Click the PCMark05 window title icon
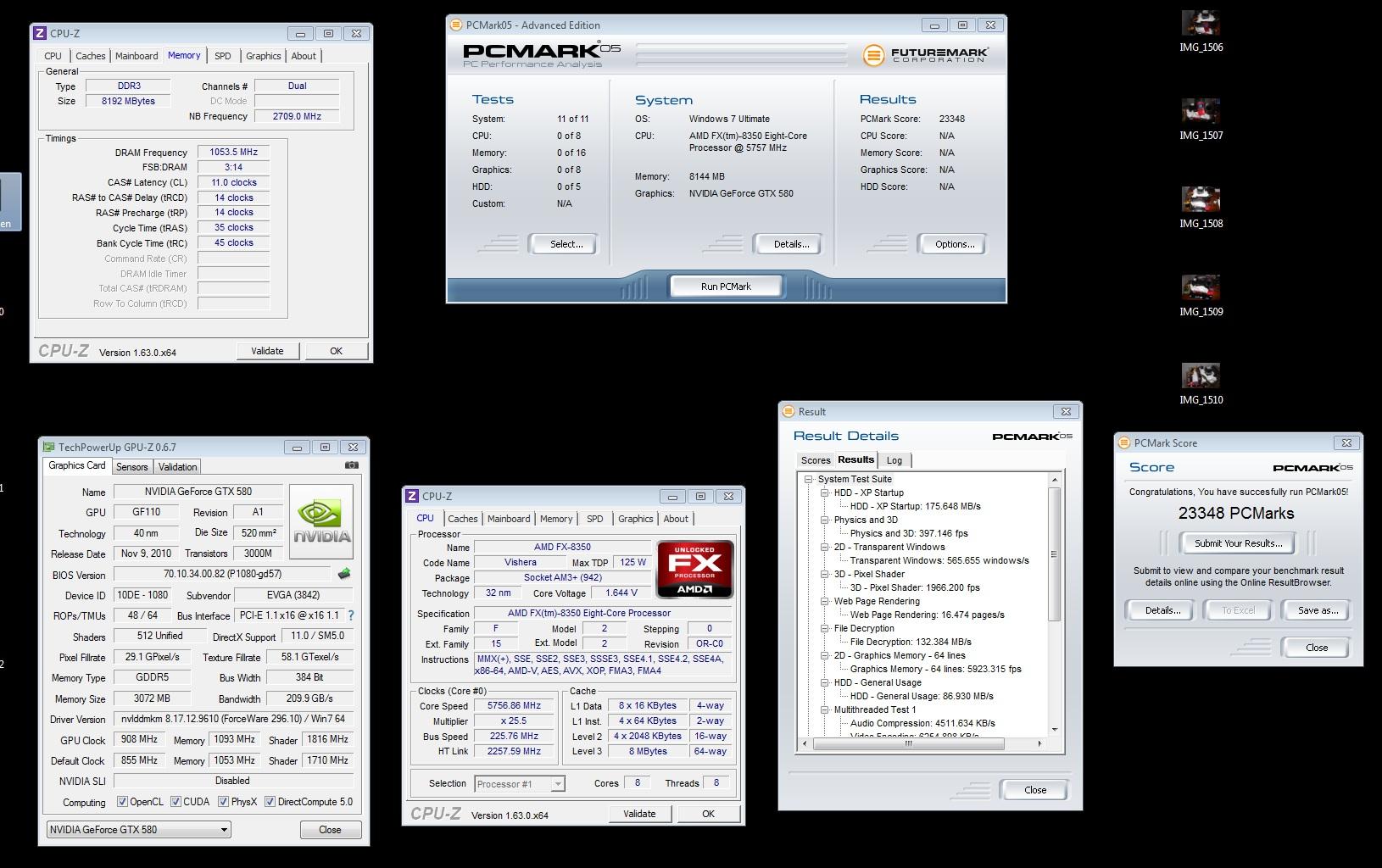Image resolution: width=1382 pixels, height=868 pixels. tap(456, 25)
